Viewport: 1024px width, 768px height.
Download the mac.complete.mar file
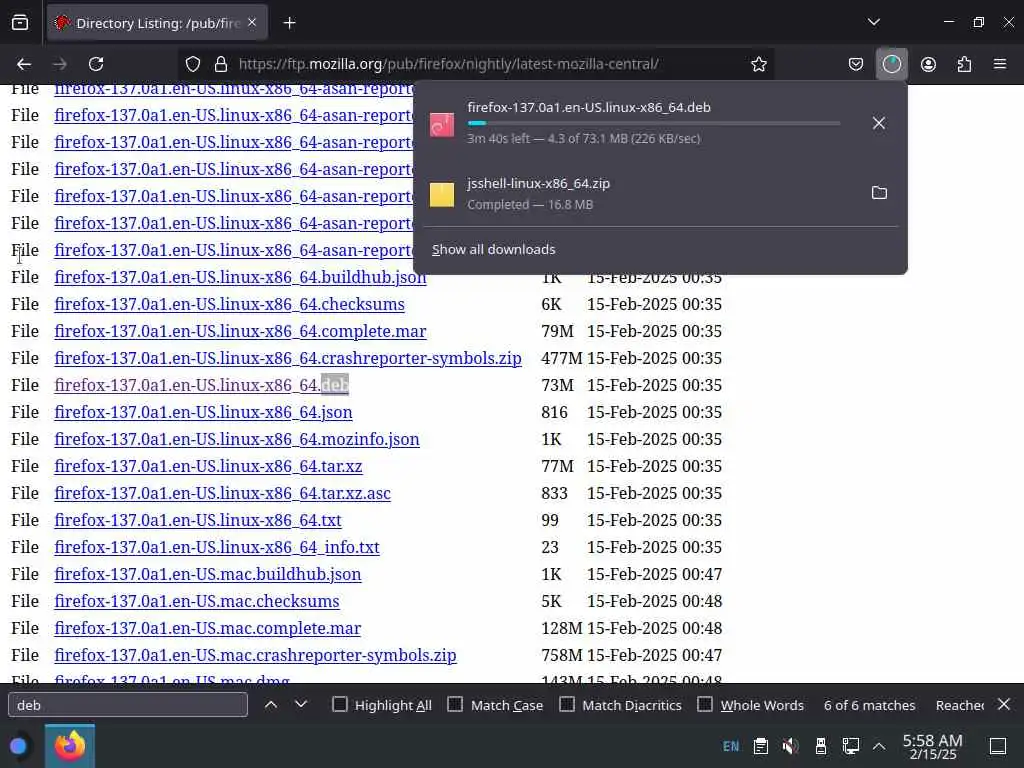pos(208,628)
